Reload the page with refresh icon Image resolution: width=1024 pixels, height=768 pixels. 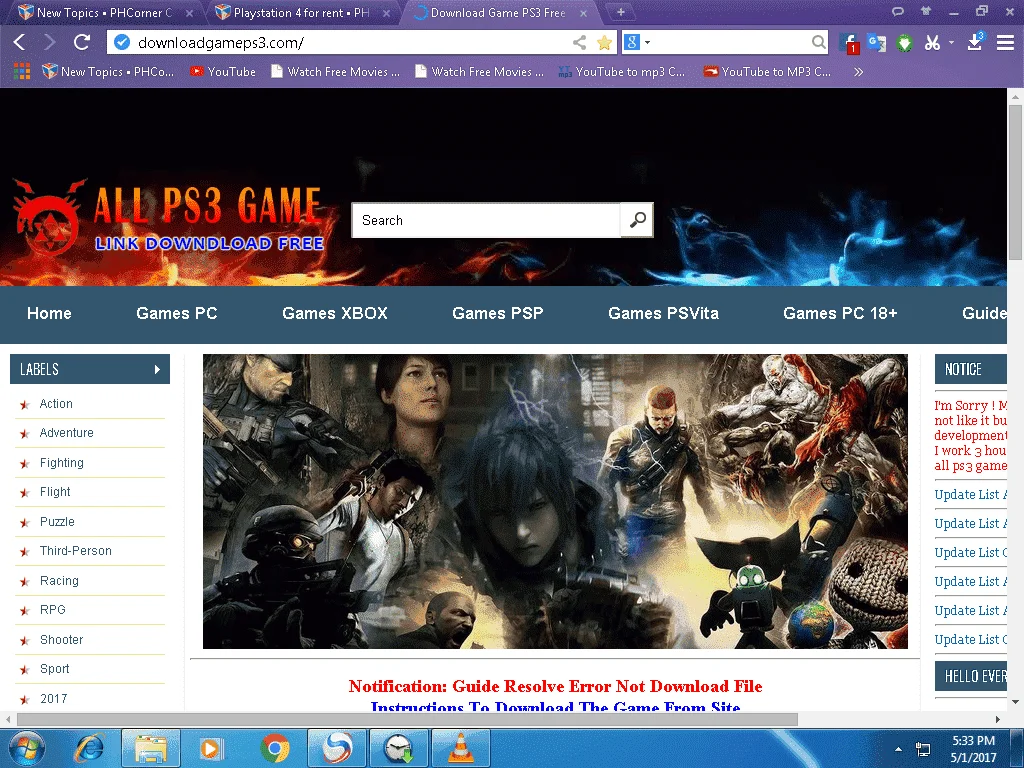(x=82, y=42)
